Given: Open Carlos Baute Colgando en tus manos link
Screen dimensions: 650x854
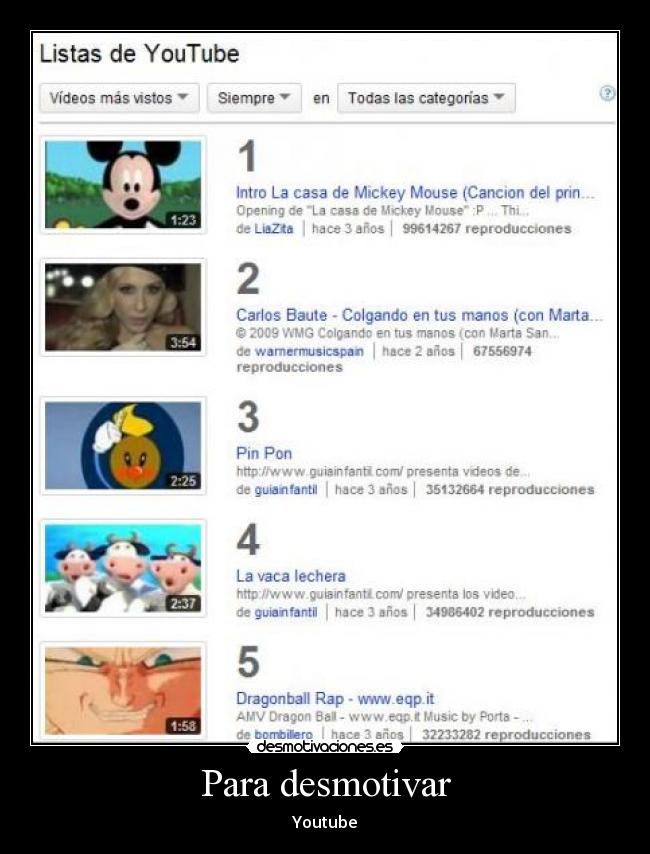Looking at the screenshot, I should 419,315.
